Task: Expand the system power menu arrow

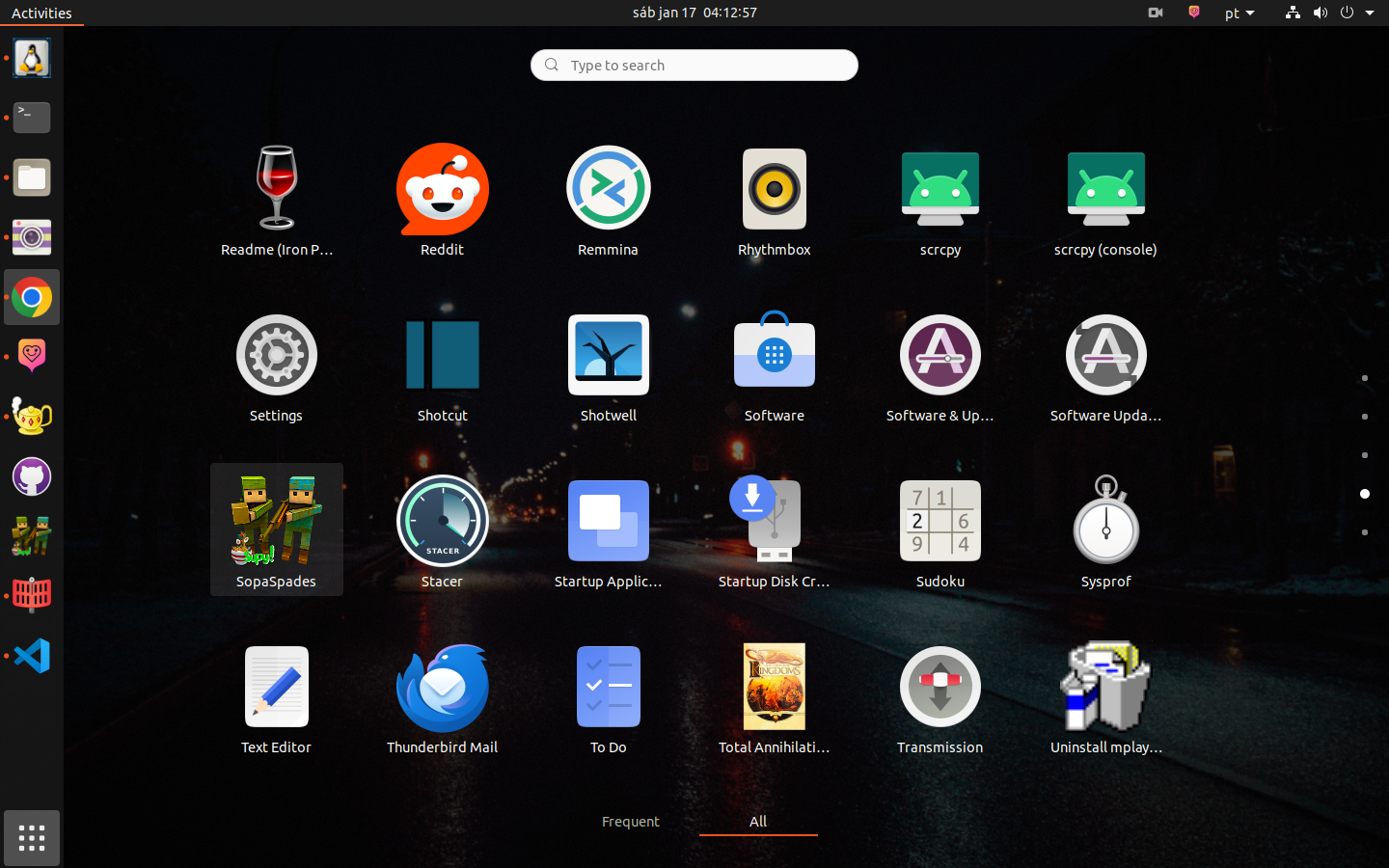Action: point(1370,14)
